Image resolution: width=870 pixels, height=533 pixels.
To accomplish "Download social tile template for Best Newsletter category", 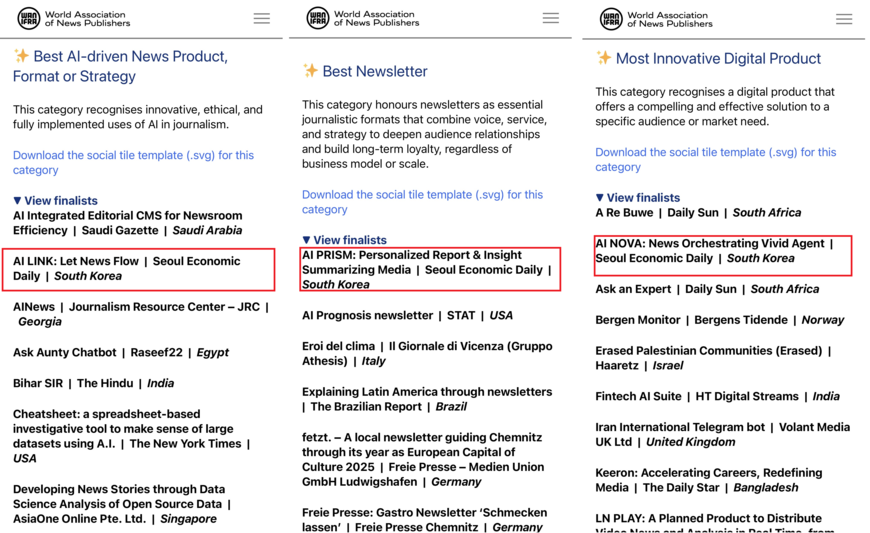I will [422, 202].
